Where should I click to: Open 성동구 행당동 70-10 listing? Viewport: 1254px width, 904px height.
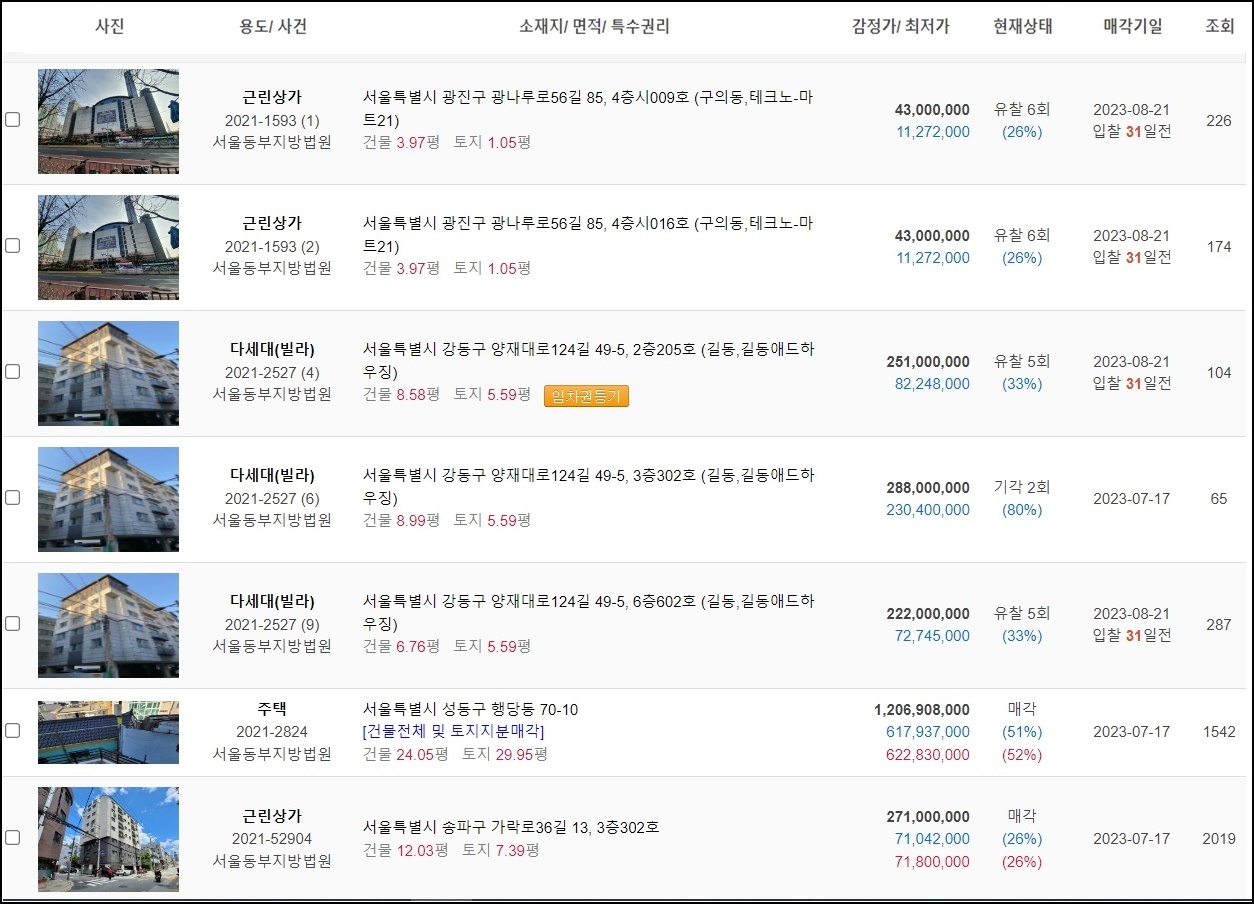pos(470,710)
